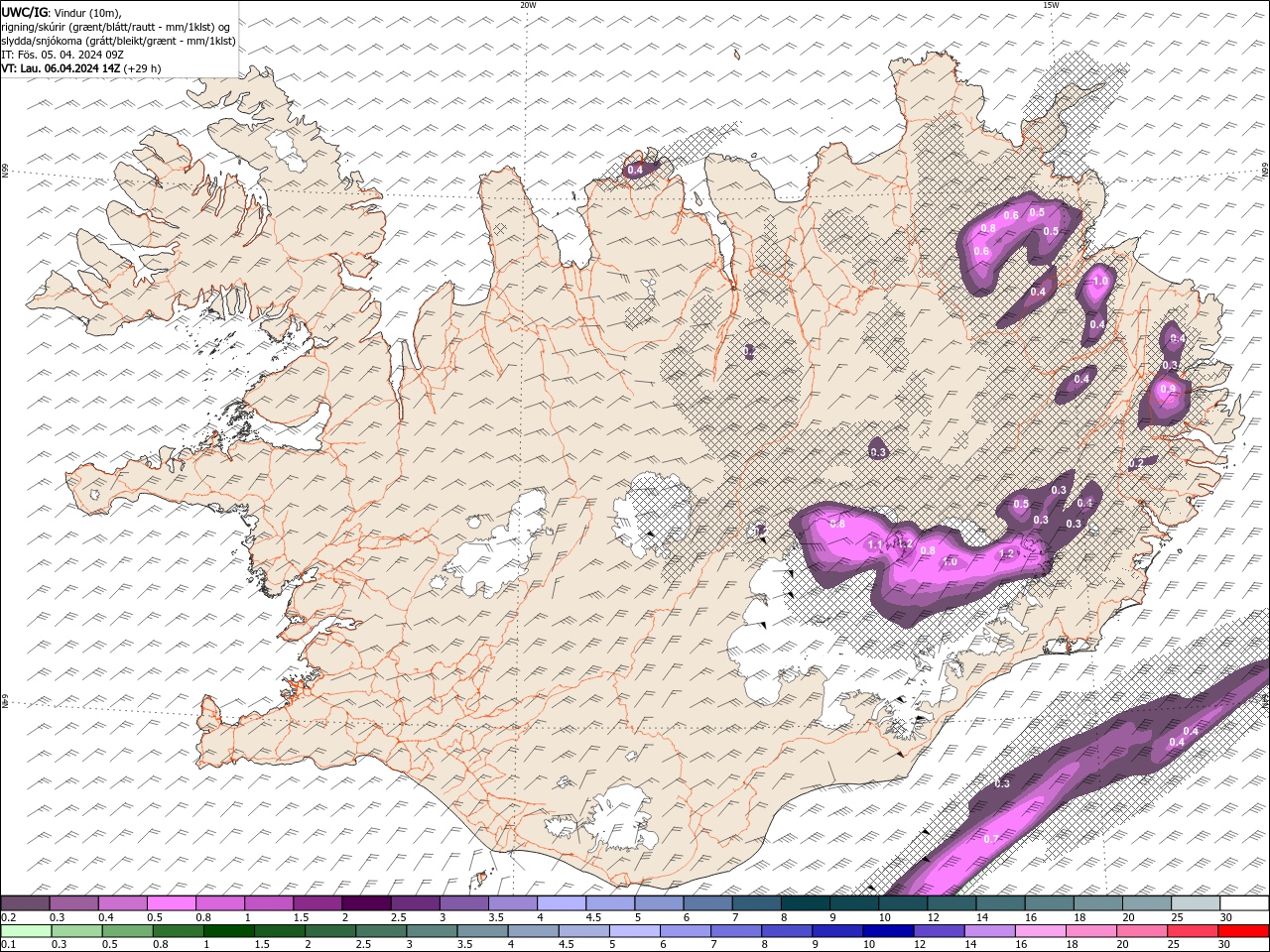Pick the dark teal 8 swatch in upper legend

(806, 903)
